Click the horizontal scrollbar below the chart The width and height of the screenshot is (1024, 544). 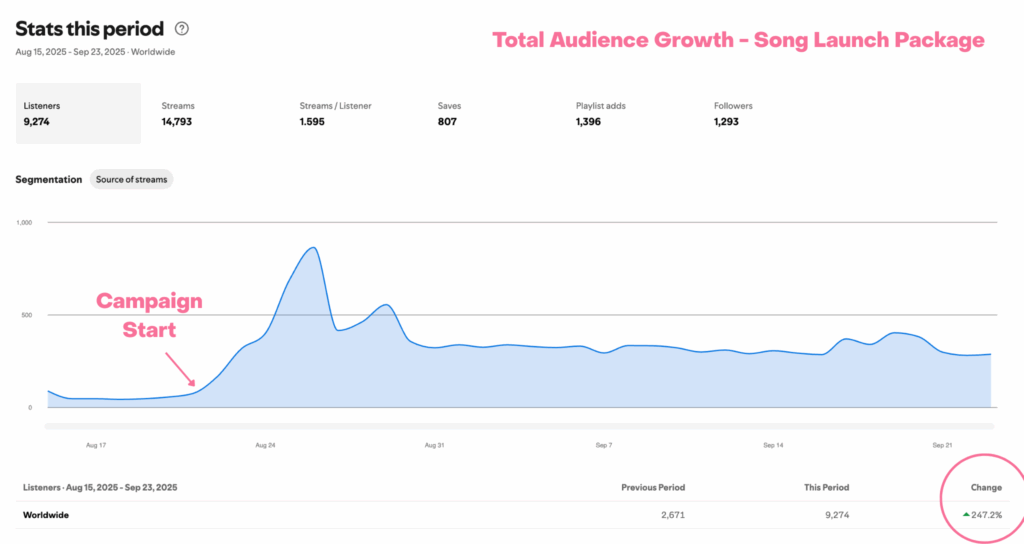pyautogui.click(x=520, y=425)
